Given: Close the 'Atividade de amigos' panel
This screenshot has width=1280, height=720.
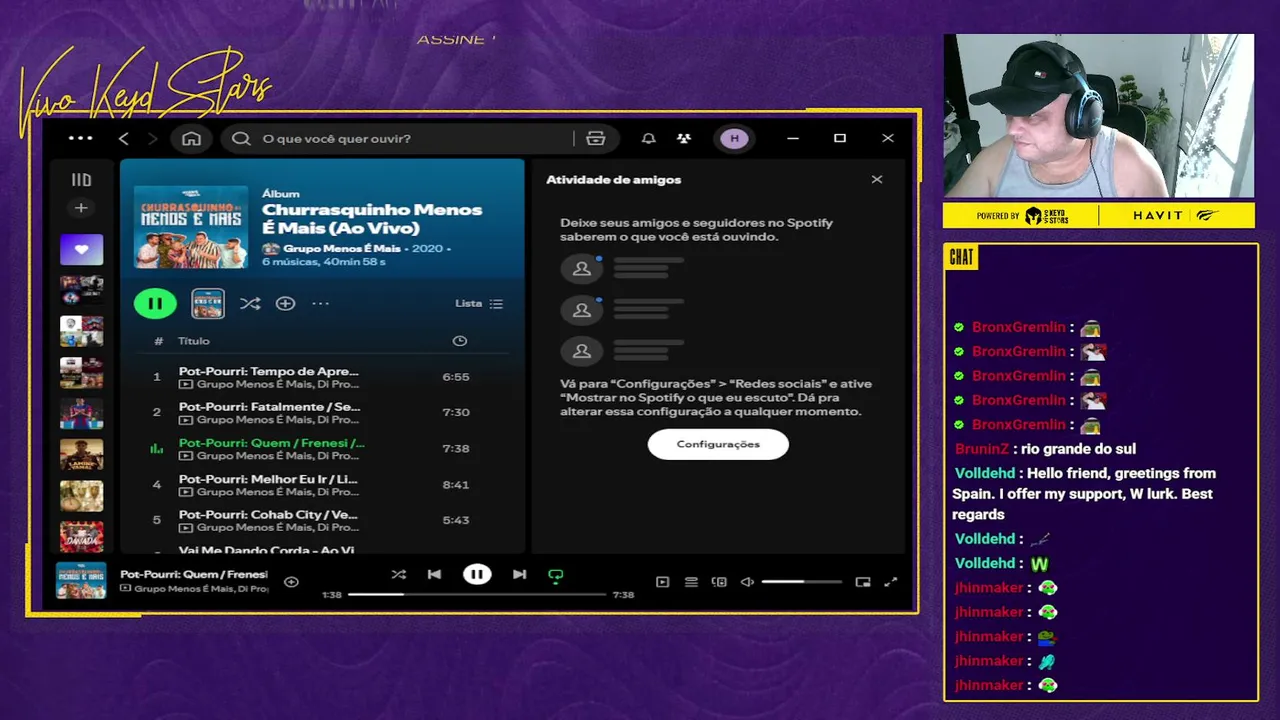Looking at the screenshot, I should pyautogui.click(x=877, y=180).
